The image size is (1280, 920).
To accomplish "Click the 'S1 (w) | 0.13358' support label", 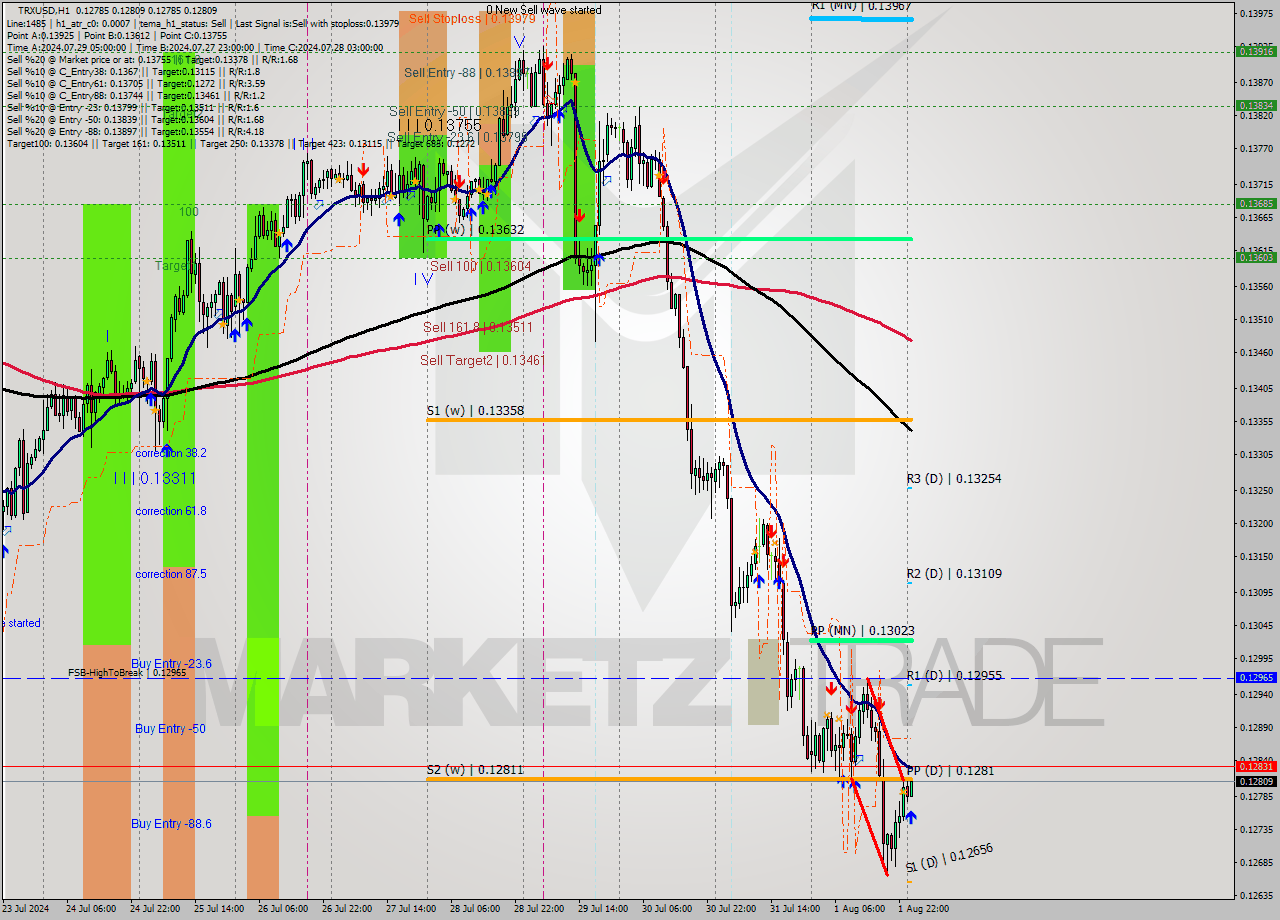I will (475, 411).
